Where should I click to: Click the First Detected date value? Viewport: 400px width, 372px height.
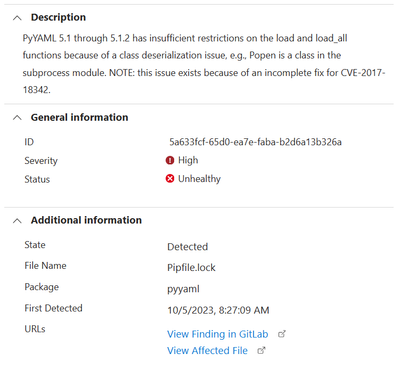(218, 310)
